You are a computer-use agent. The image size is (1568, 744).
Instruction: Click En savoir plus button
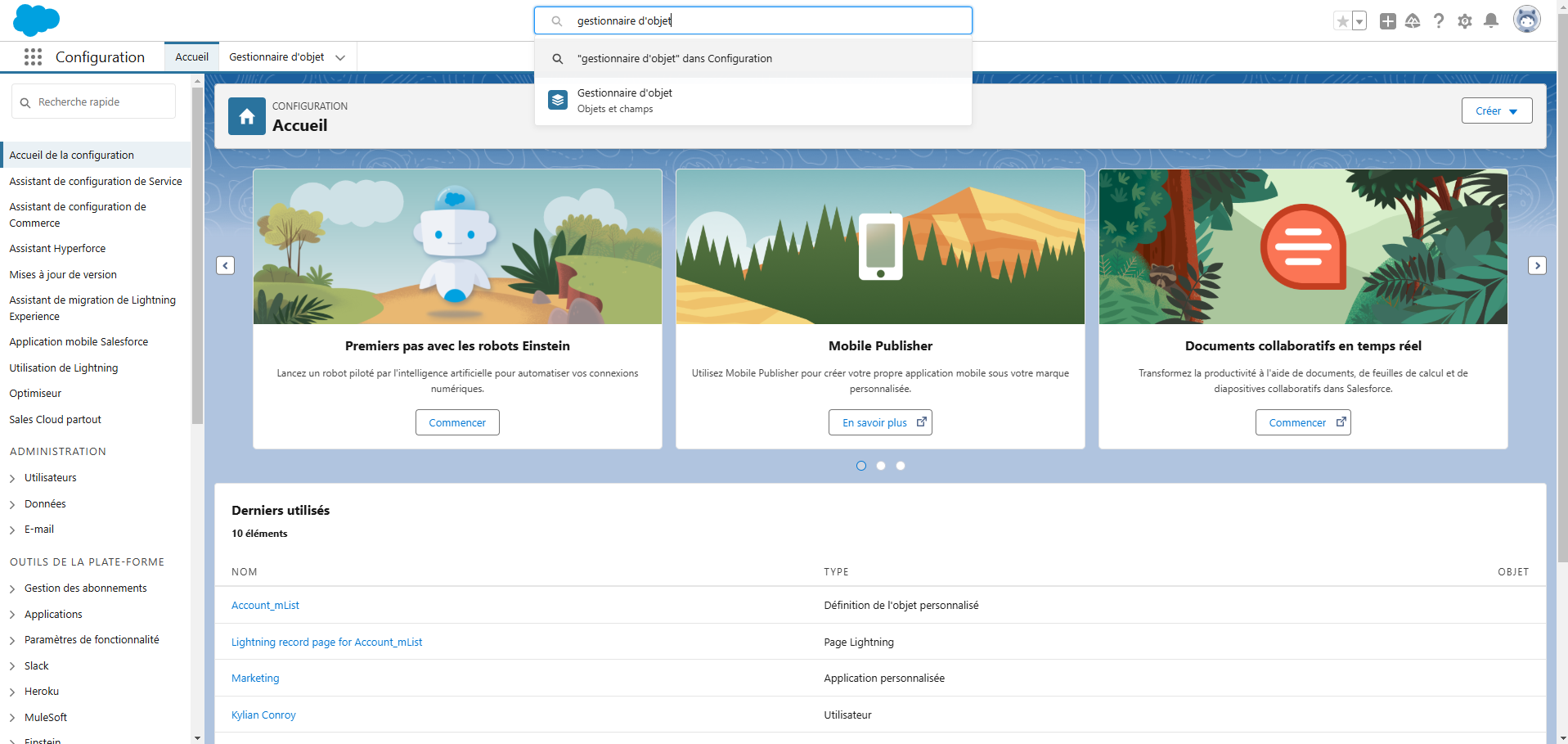[x=880, y=422]
